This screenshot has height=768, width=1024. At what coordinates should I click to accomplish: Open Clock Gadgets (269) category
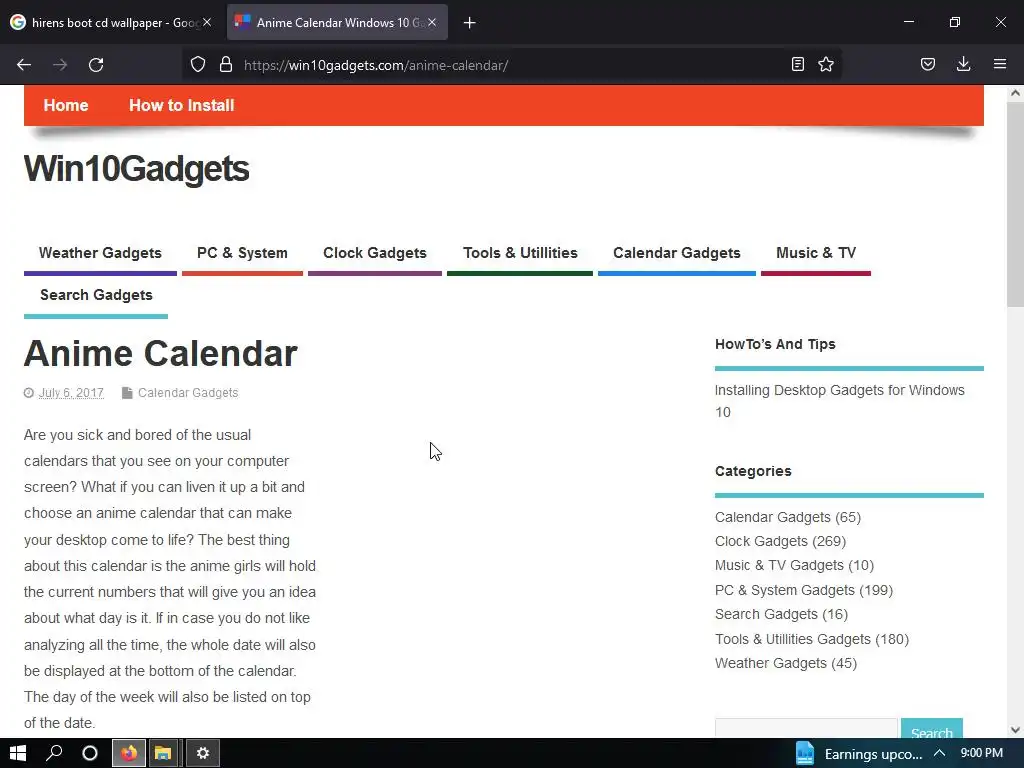point(780,541)
